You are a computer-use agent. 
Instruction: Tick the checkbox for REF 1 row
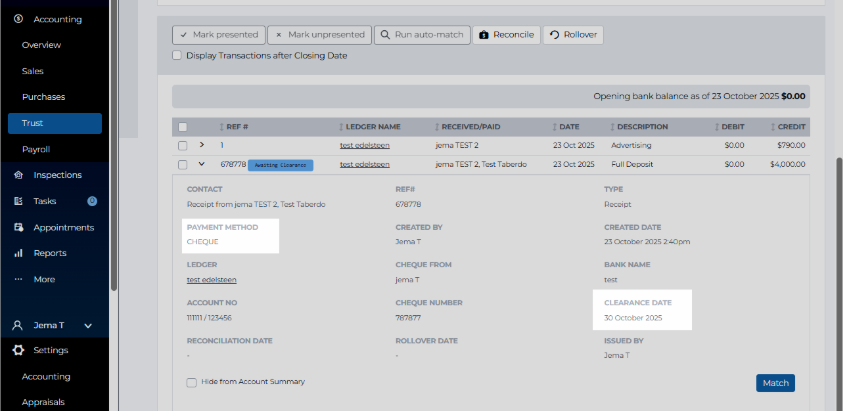click(183, 146)
